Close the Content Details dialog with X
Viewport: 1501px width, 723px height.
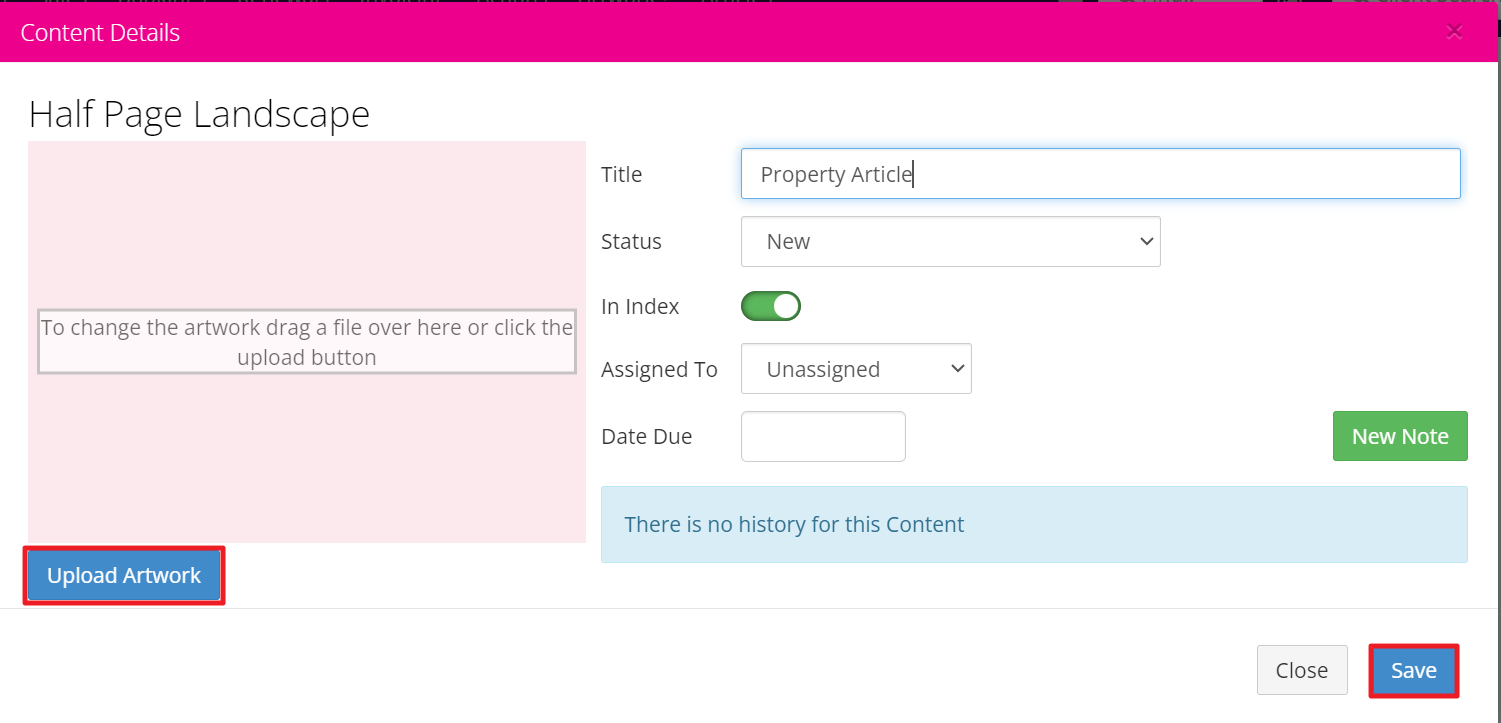coord(1454,32)
